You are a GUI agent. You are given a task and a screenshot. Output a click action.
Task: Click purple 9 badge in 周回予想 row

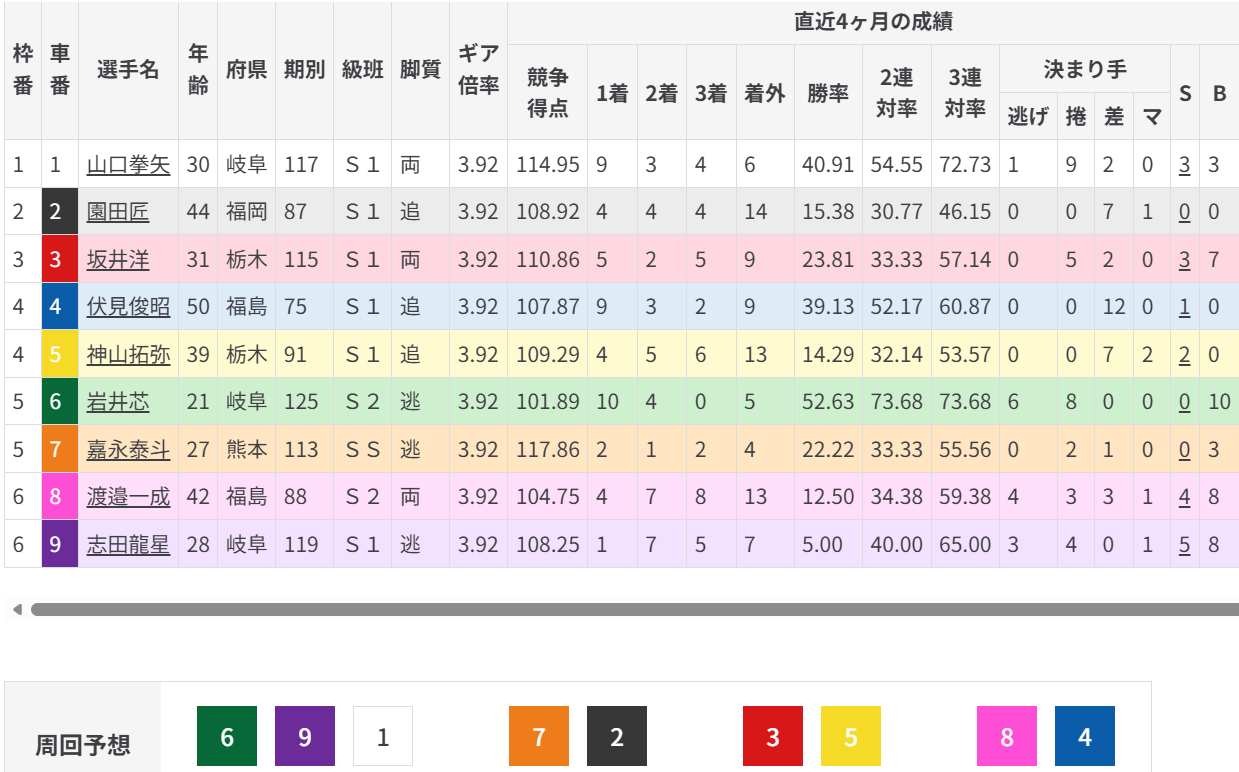[305, 737]
